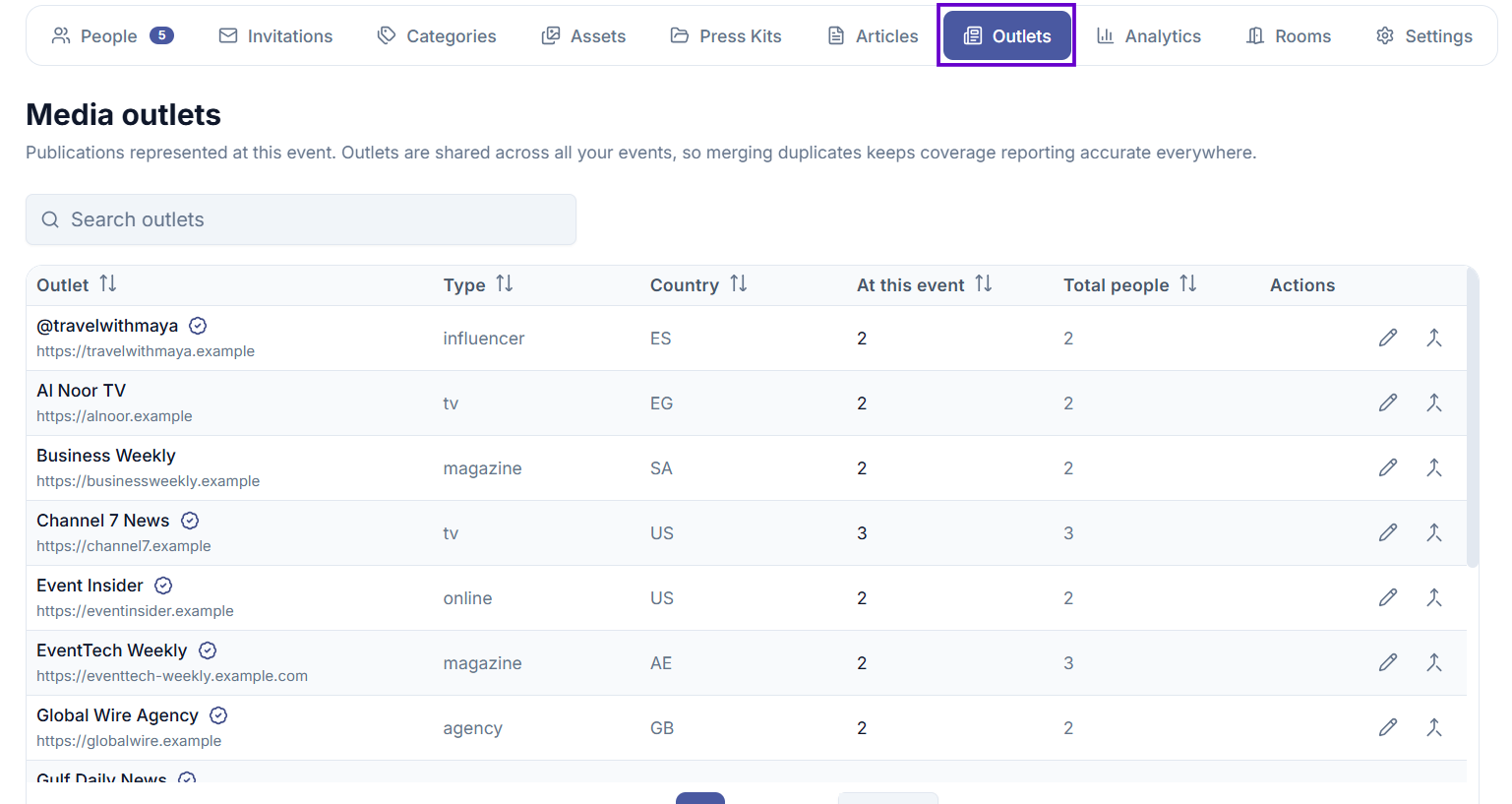This screenshot has height=804, width=1512.
Task: Open the People tab
Action: 112,36
